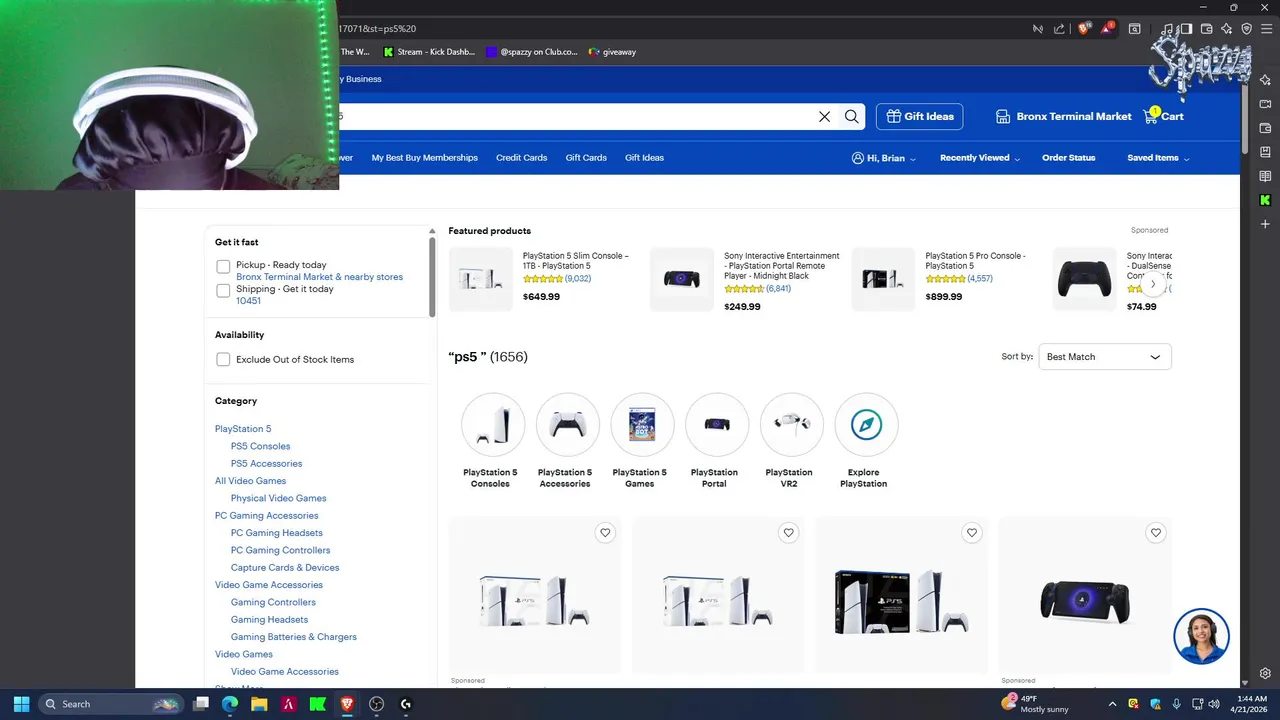Open Gift Cards in the nav bar
The width and height of the screenshot is (1280, 720).
point(586,158)
